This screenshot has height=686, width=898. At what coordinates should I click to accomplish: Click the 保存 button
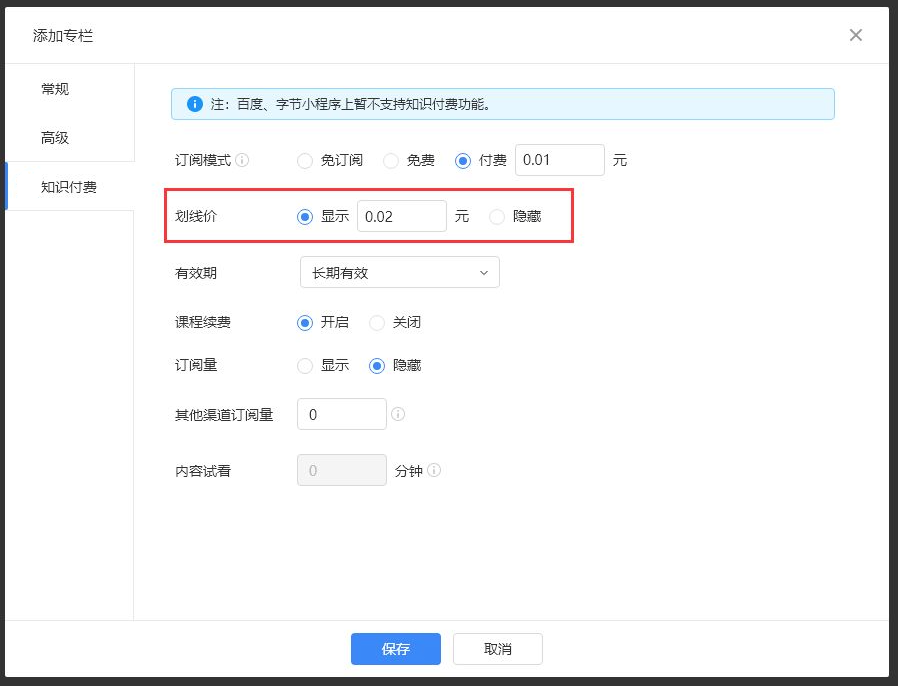pos(395,649)
